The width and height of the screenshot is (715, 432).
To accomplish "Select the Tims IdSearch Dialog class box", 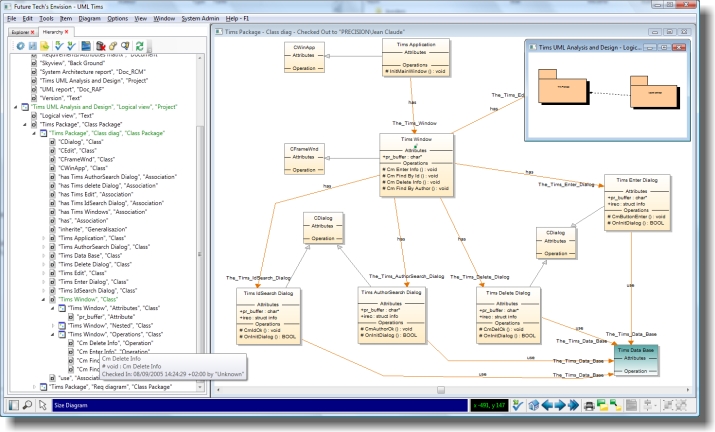I will pyautogui.click(x=268, y=316).
